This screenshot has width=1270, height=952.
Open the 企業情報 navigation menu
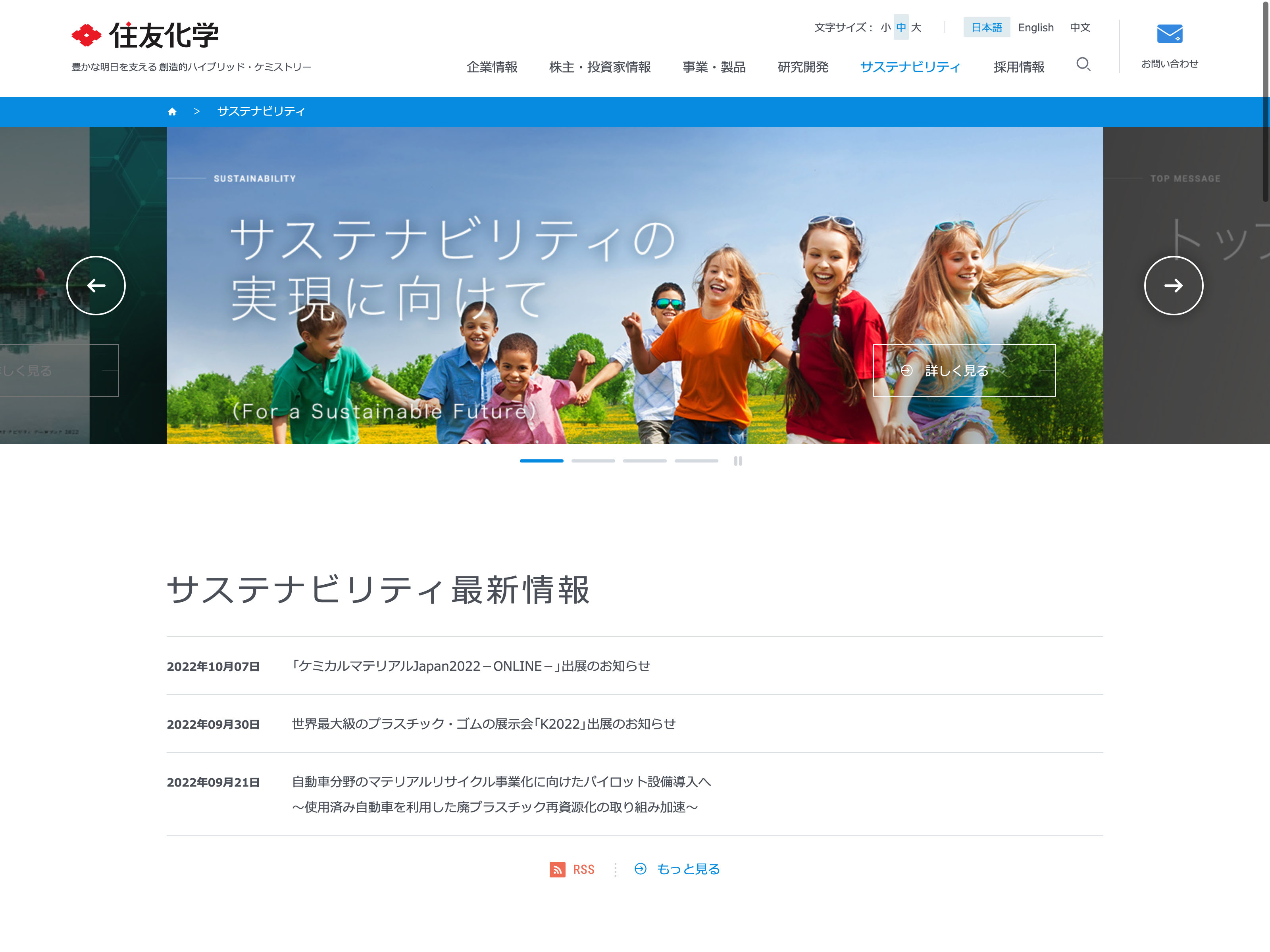tap(492, 67)
